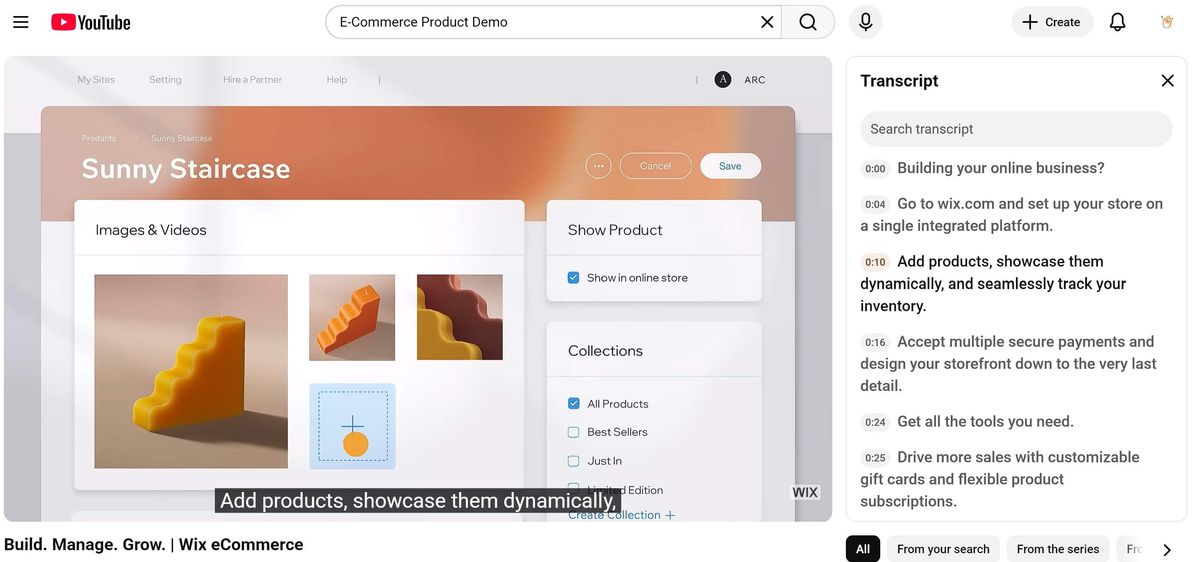This screenshot has width=1200, height=562.
Task: Select the All filter chip
Action: [x=863, y=549]
